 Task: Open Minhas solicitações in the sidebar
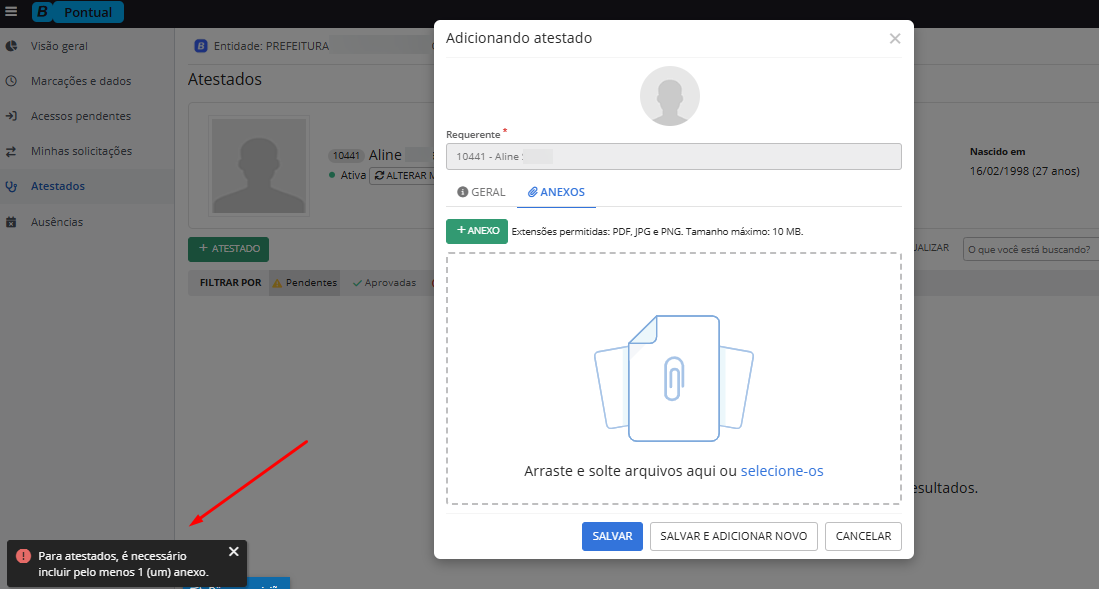[81, 151]
